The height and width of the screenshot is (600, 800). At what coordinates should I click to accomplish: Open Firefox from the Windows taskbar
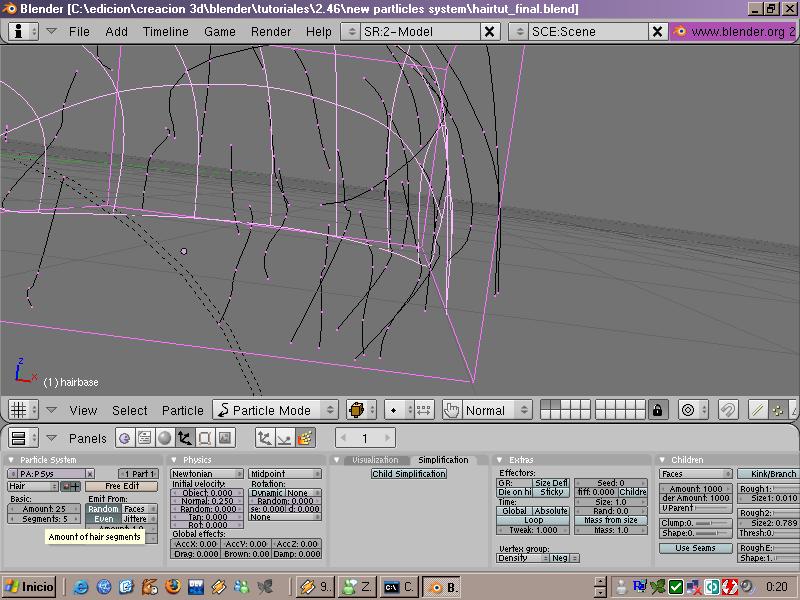(172, 587)
